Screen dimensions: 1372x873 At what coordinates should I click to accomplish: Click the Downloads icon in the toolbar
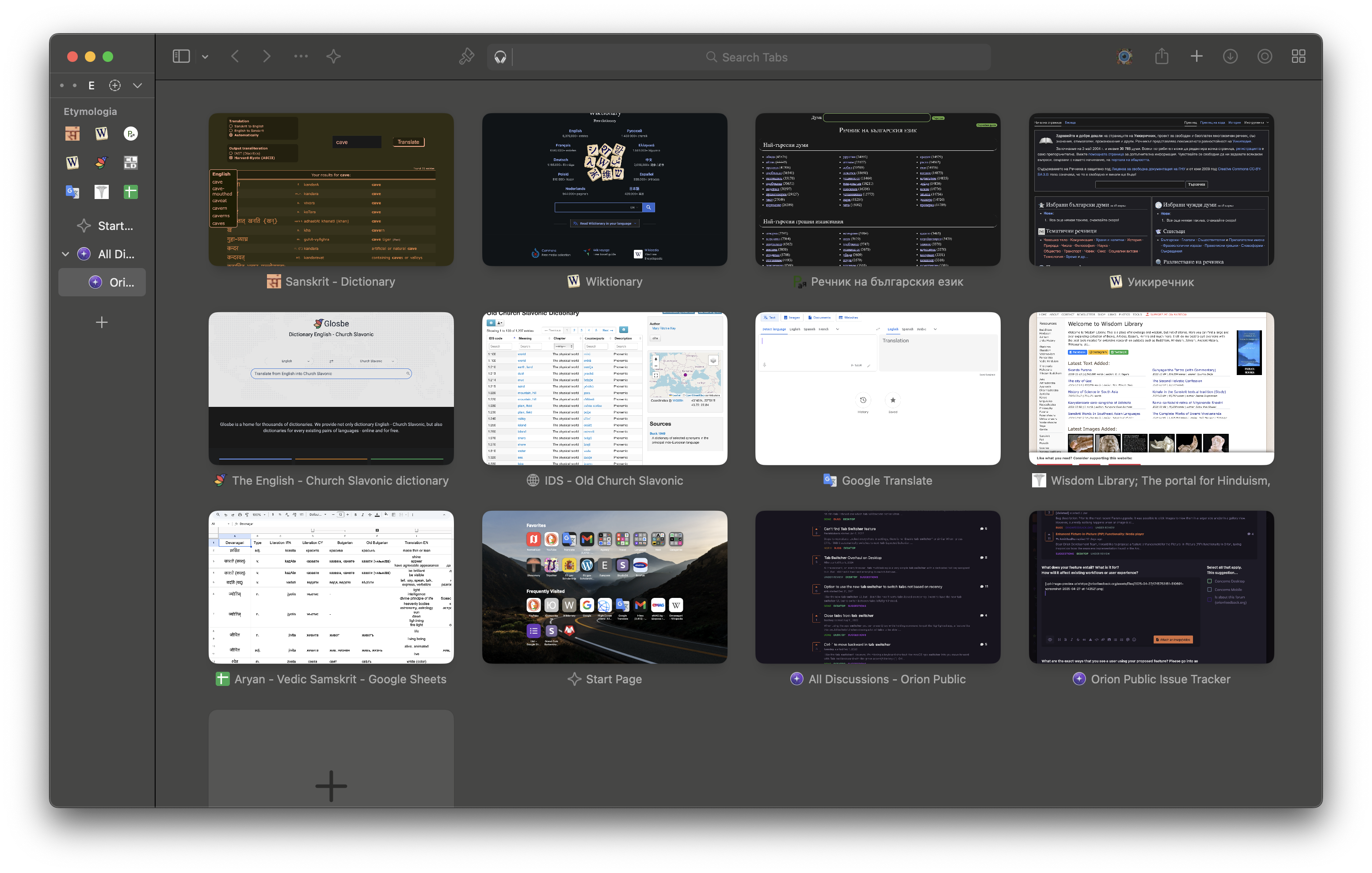1230,57
